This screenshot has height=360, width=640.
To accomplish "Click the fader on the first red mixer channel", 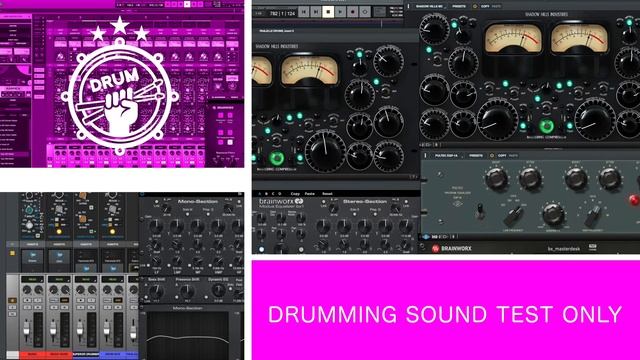I will 26,329.
